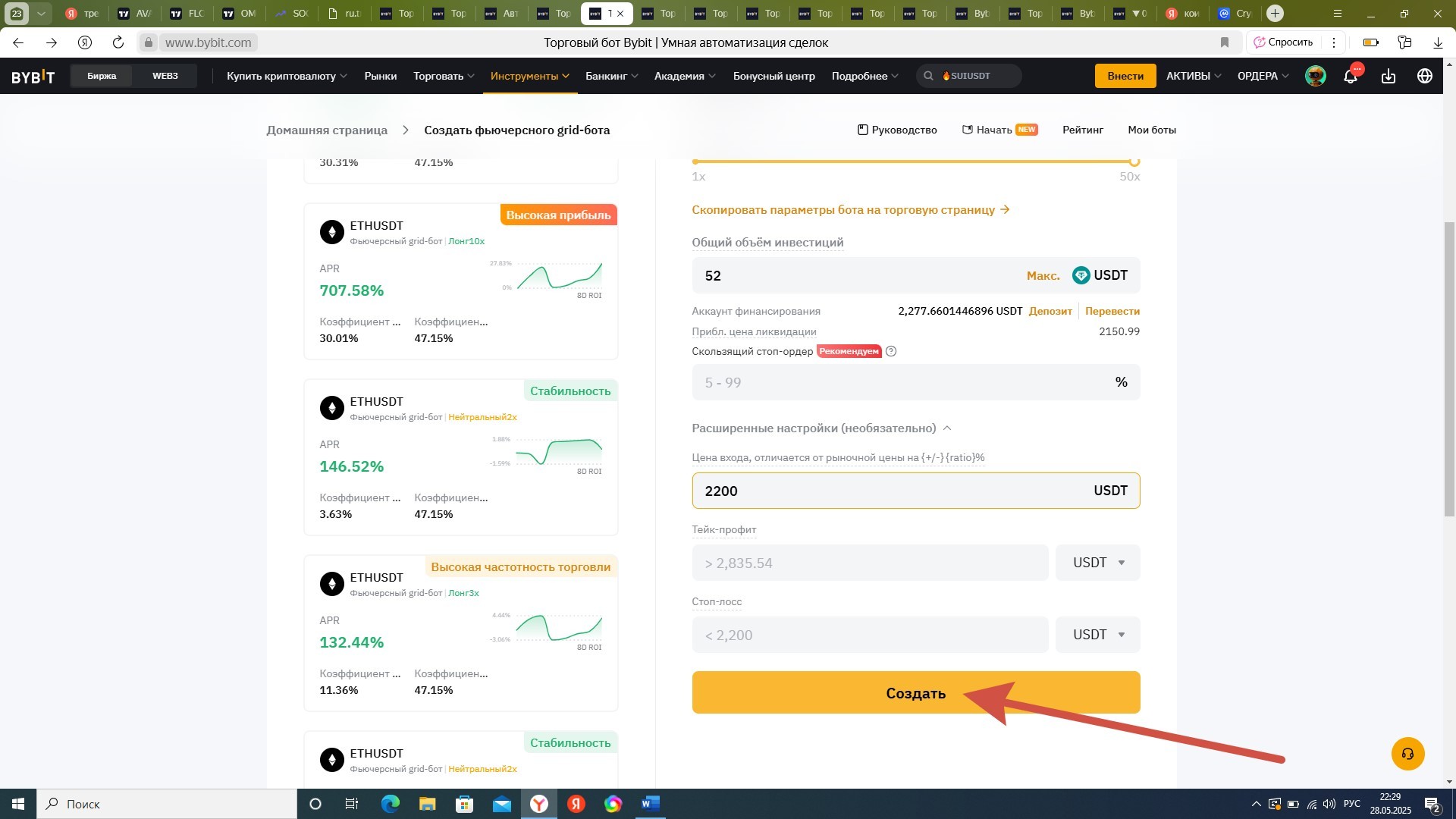This screenshot has width=1456, height=819.
Task: Open browser downloads icon
Action: 1438,42
